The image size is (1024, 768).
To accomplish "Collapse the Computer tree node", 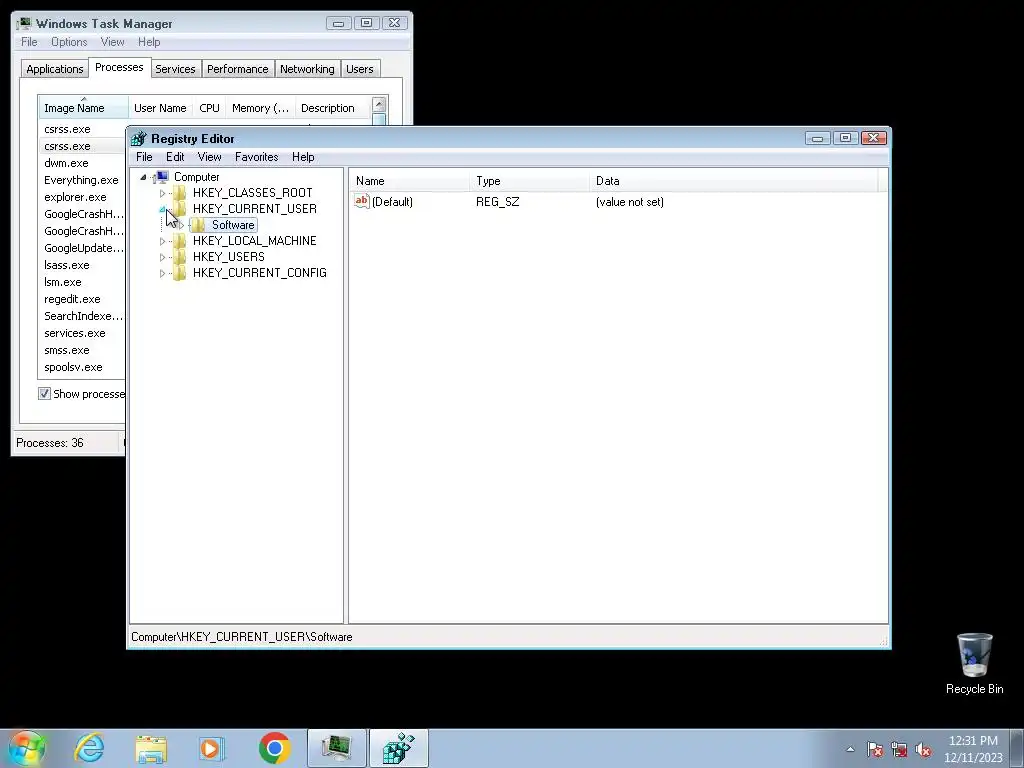I will pos(144,177).
